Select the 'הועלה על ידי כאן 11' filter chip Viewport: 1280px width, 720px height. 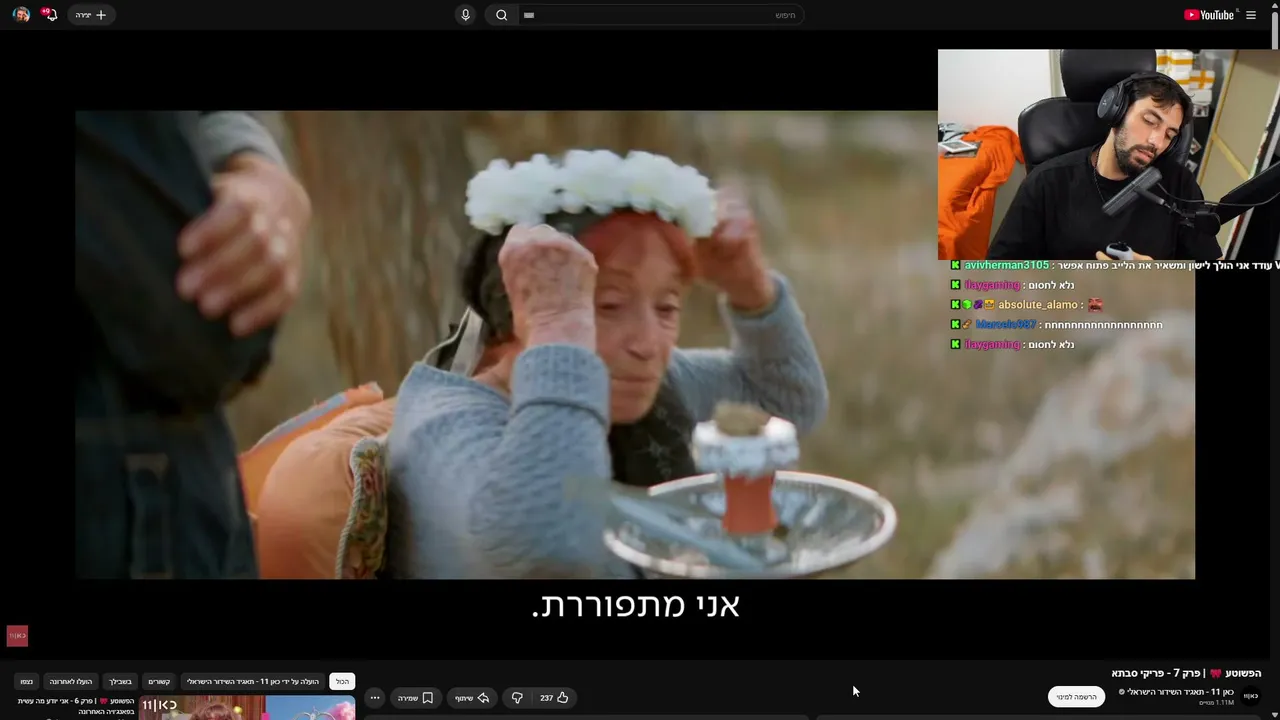[253, 682]
